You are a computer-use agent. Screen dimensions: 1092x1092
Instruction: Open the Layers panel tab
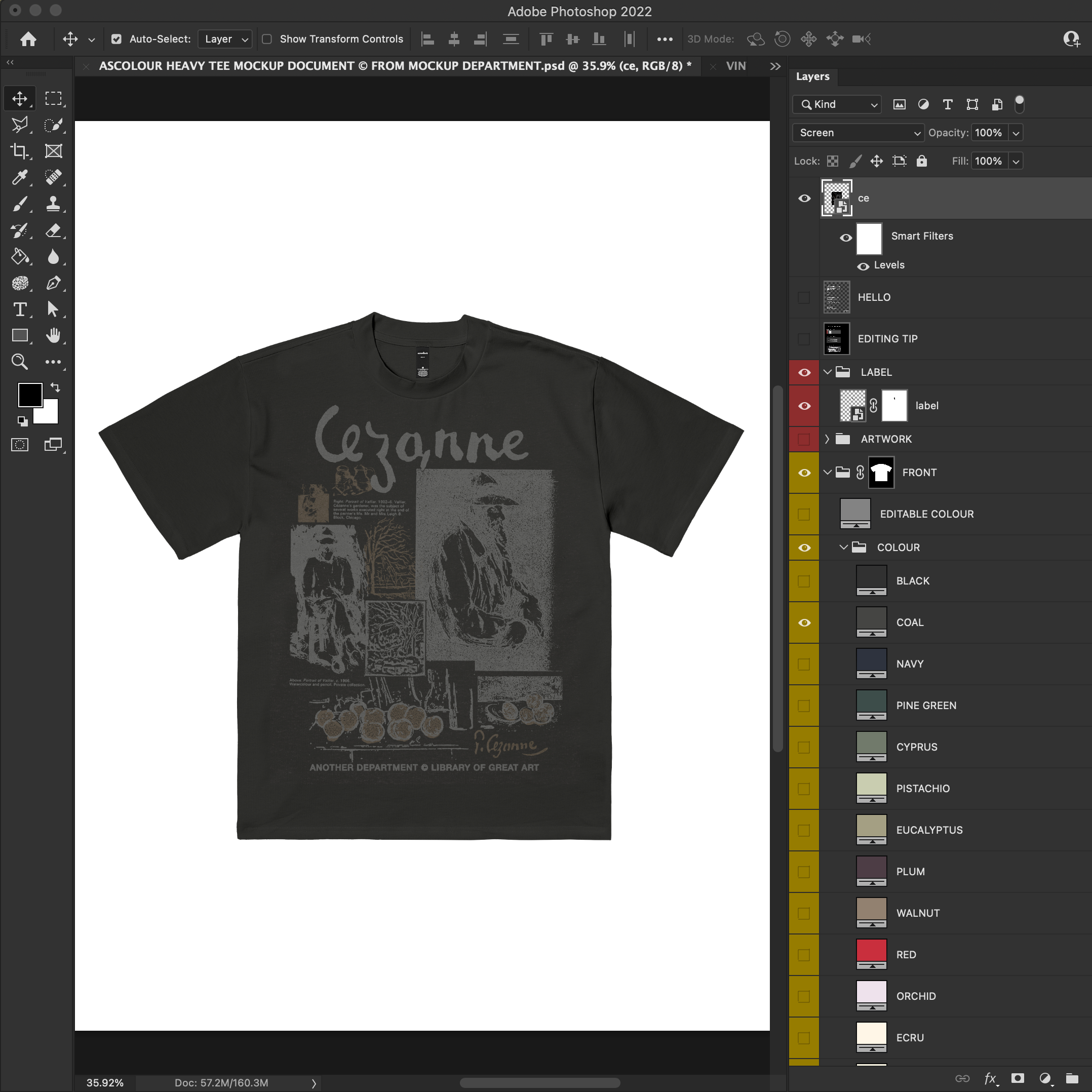tap(812, 76)
